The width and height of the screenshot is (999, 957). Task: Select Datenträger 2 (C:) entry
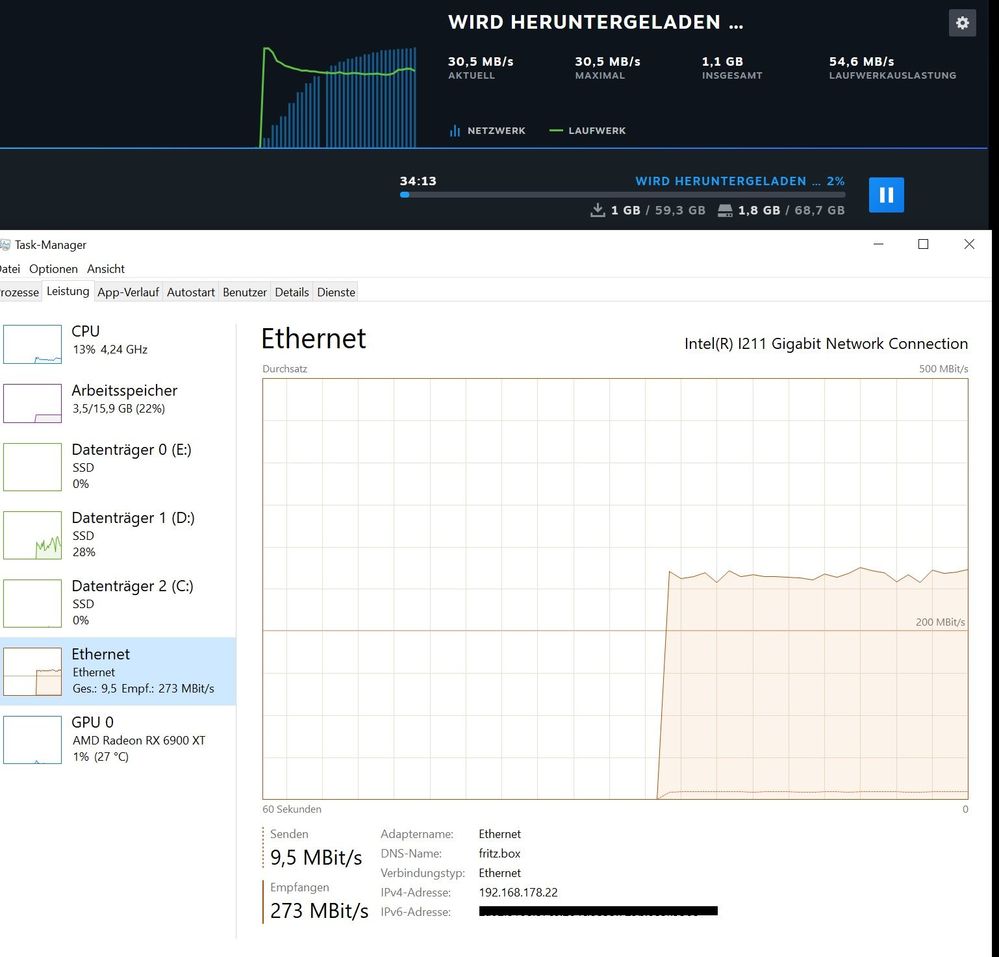(x=118, y=603)
